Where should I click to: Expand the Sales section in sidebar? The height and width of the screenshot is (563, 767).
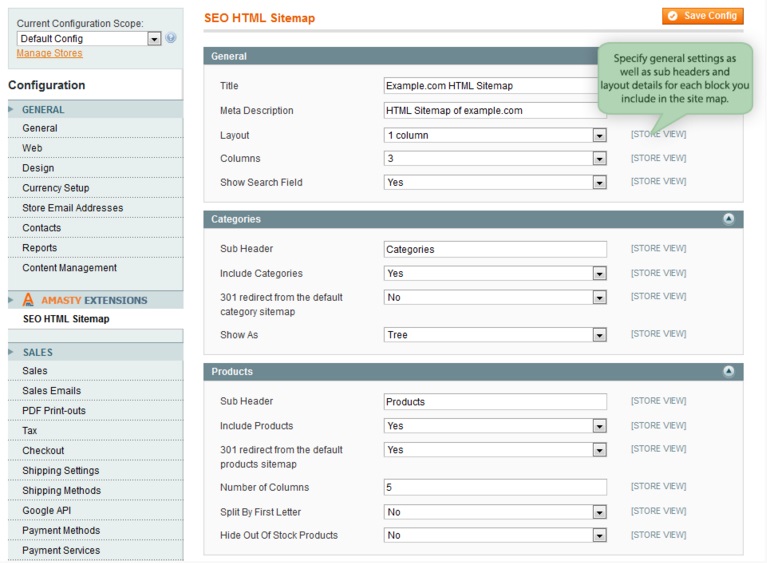38,352
